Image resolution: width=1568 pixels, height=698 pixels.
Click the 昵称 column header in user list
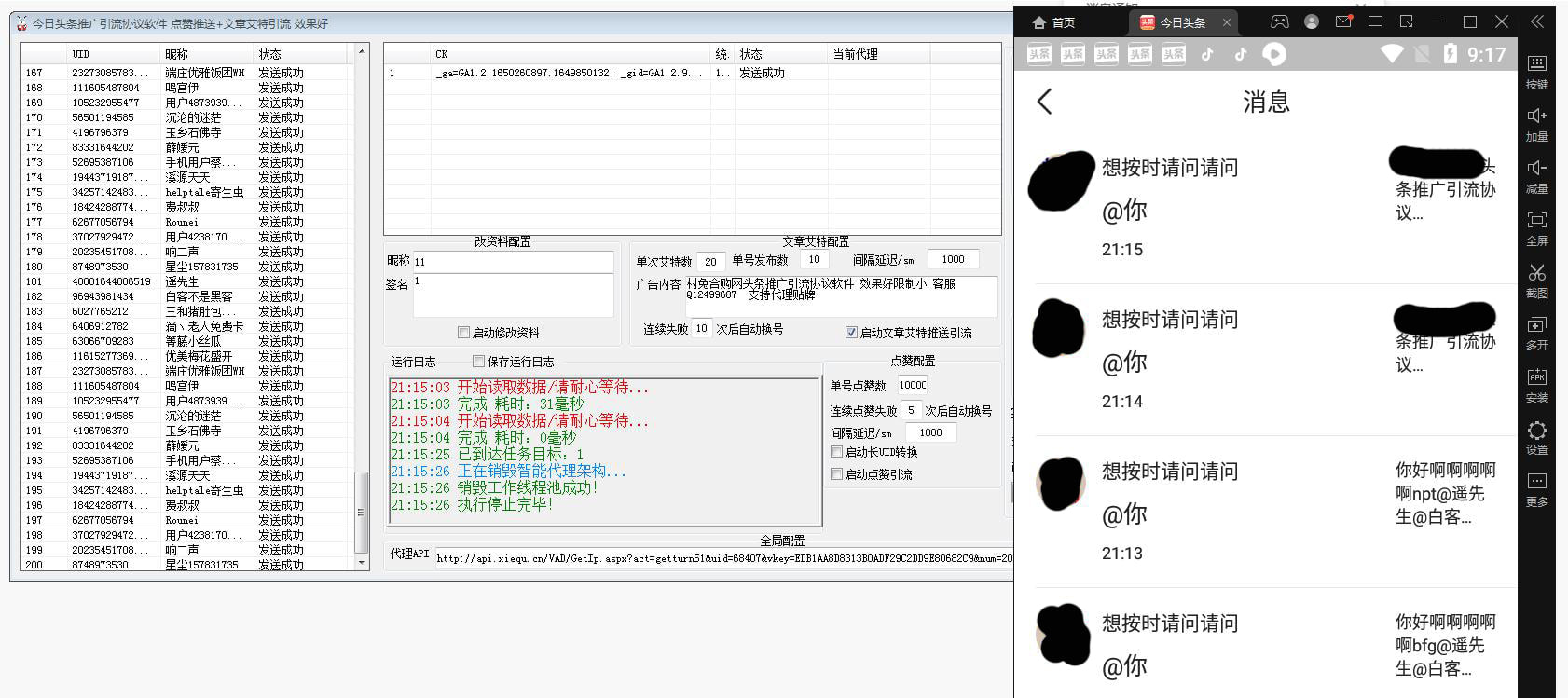[x=207, y=54]
